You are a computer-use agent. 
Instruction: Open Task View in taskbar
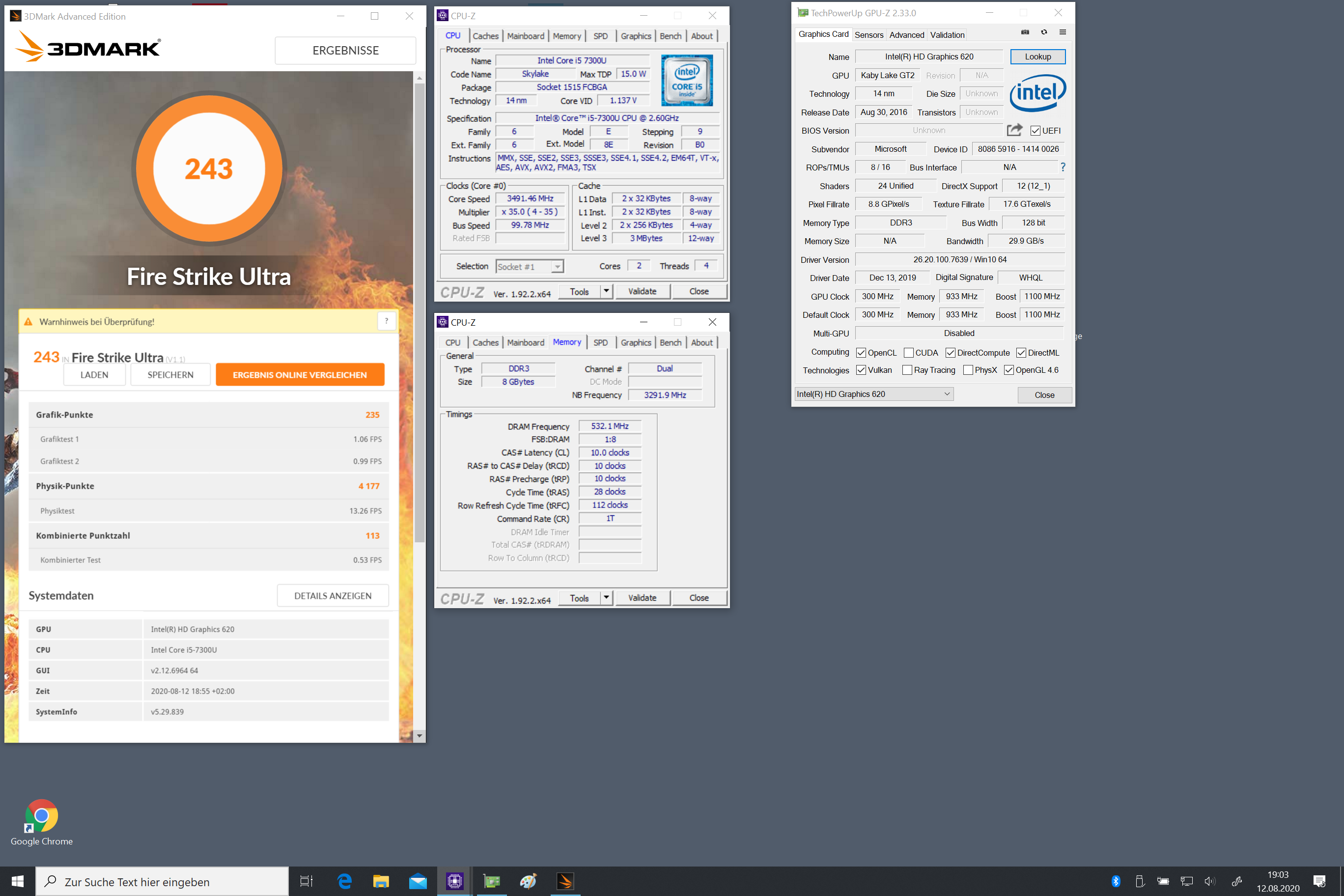(x=307, y=881)
